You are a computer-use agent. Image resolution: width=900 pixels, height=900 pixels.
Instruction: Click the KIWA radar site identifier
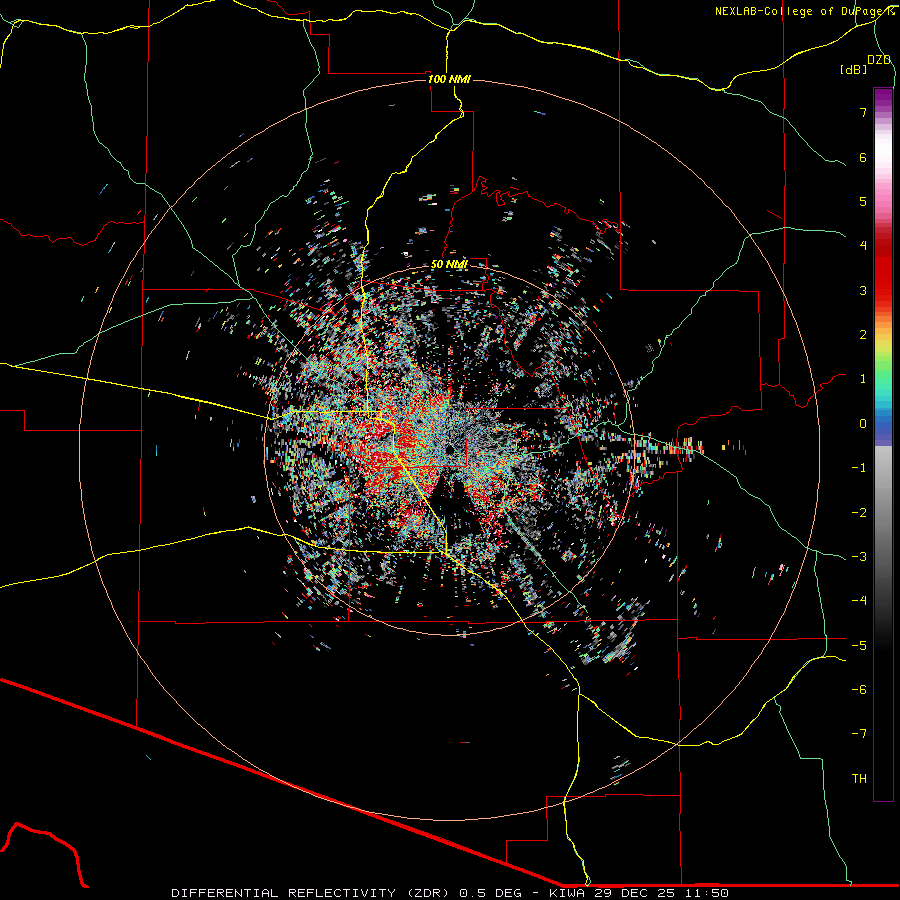565,893
